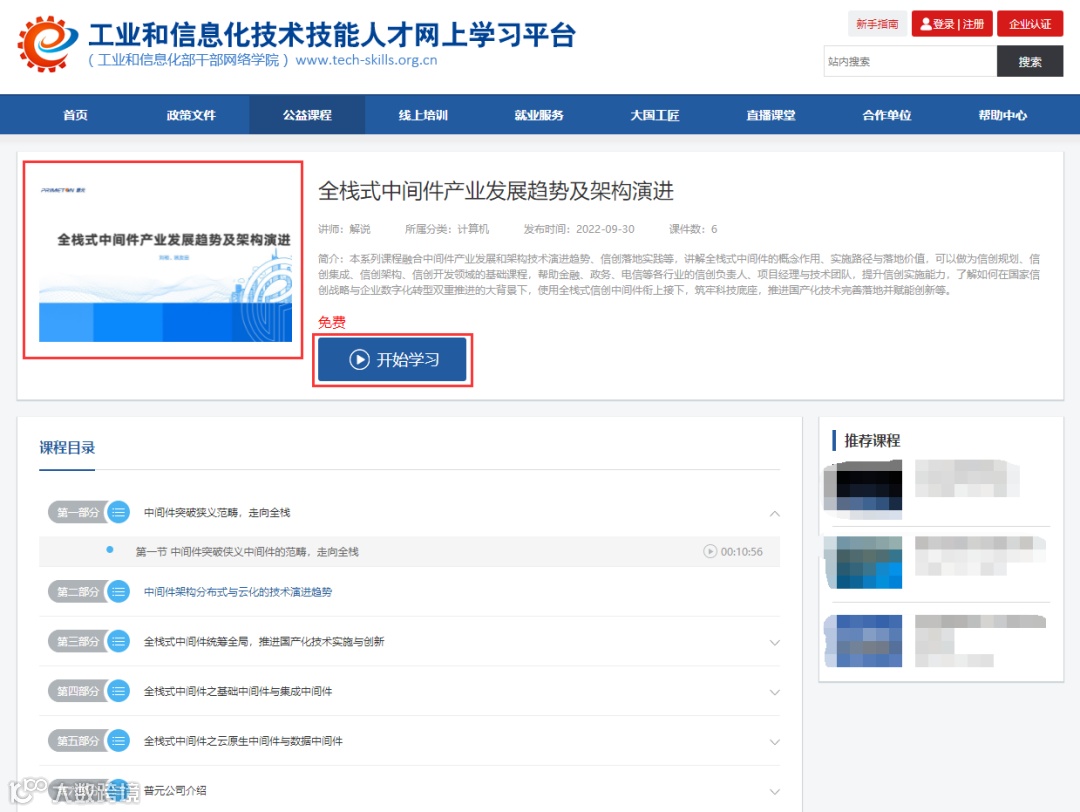Click title 全栈式中间件之云原生中间件与数据中间件
The height and width of the screenshot is (812, 1080).
click(243, 741)
